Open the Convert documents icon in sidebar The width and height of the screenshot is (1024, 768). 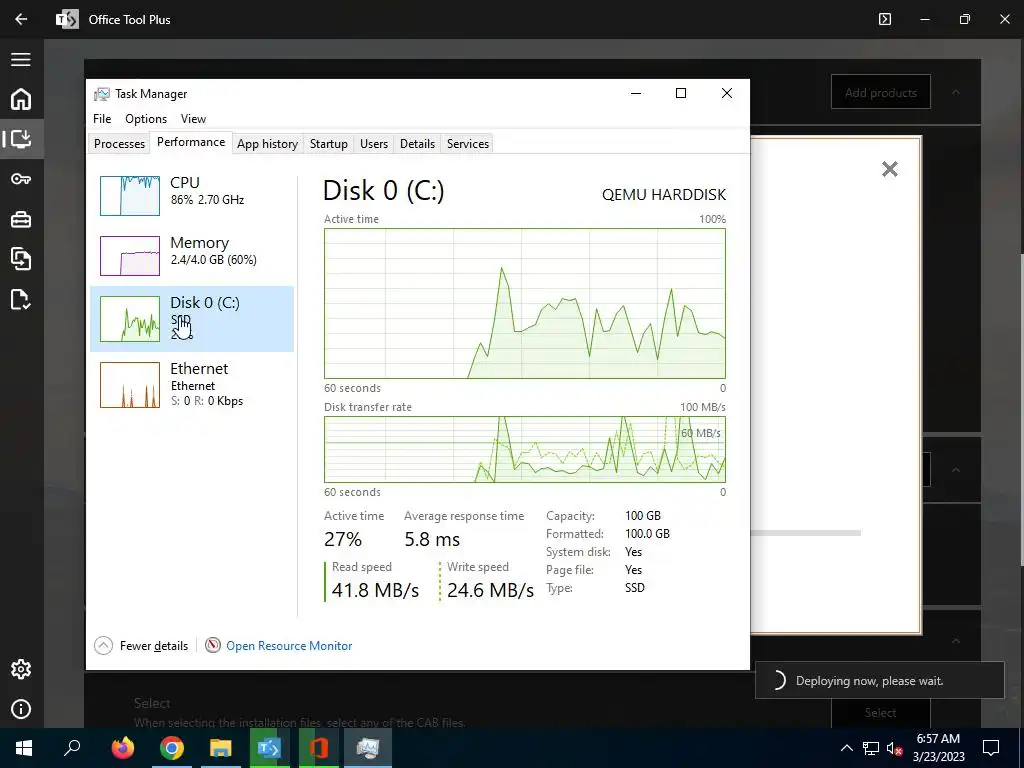click(x=21, y=259)
